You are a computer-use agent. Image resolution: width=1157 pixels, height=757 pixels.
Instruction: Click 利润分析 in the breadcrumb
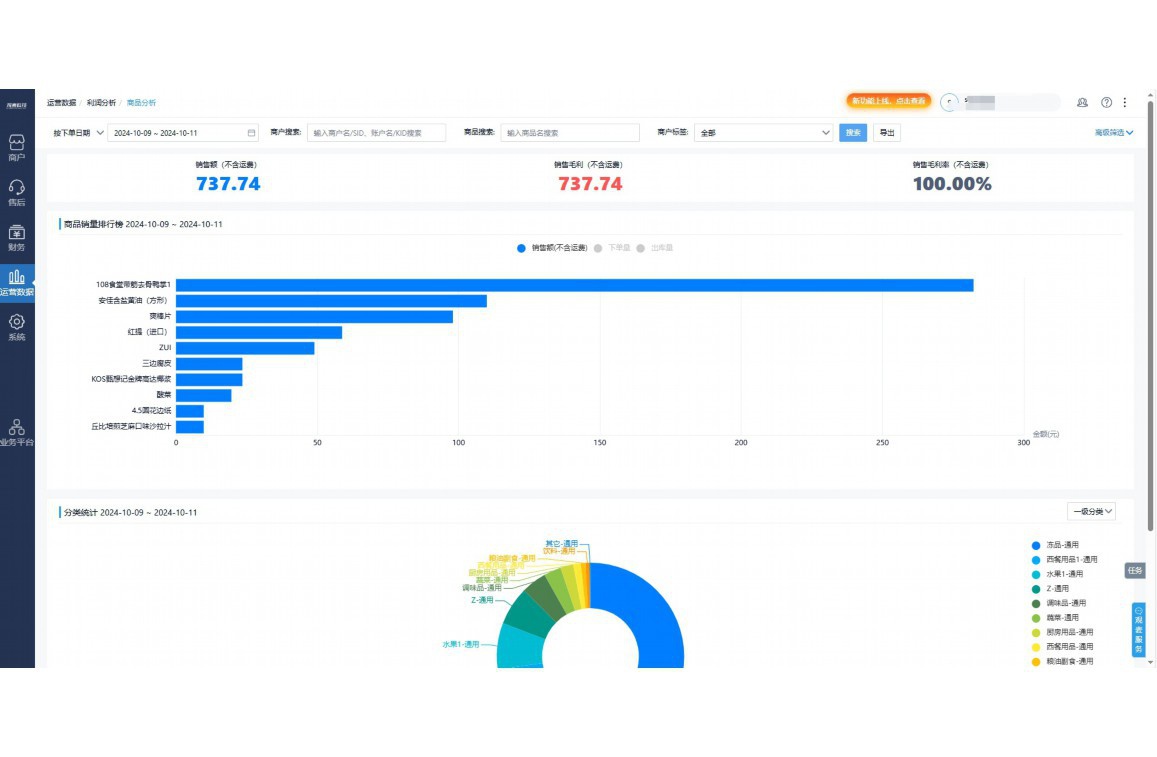(x=101, y=103)
